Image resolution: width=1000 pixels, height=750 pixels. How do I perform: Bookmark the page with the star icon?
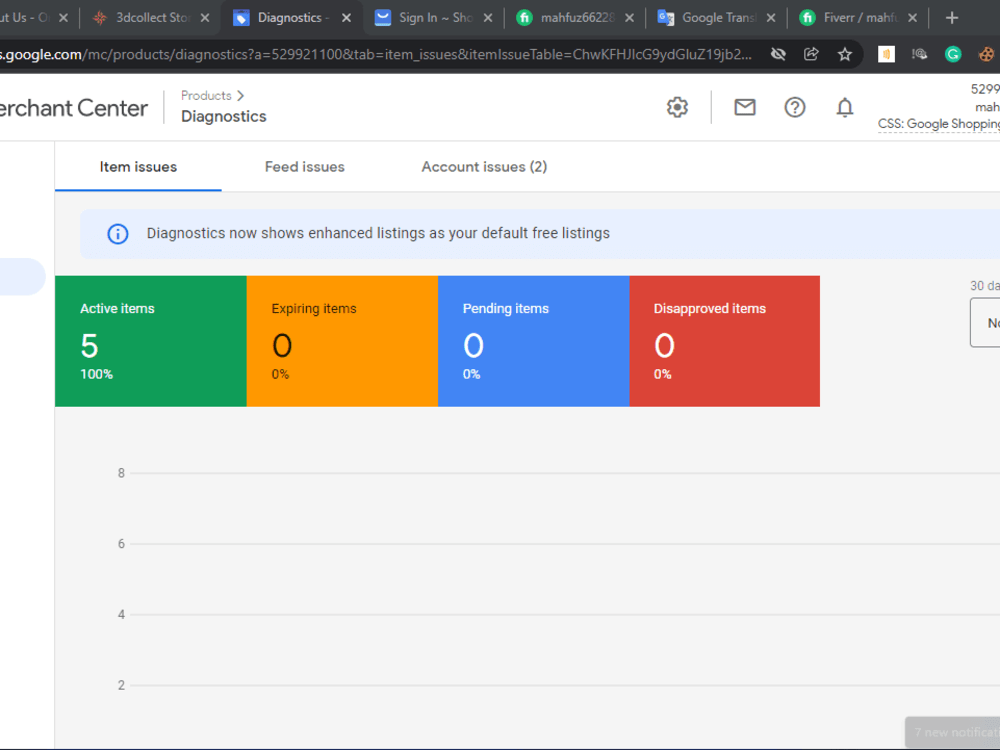click(x=844, y=54)
